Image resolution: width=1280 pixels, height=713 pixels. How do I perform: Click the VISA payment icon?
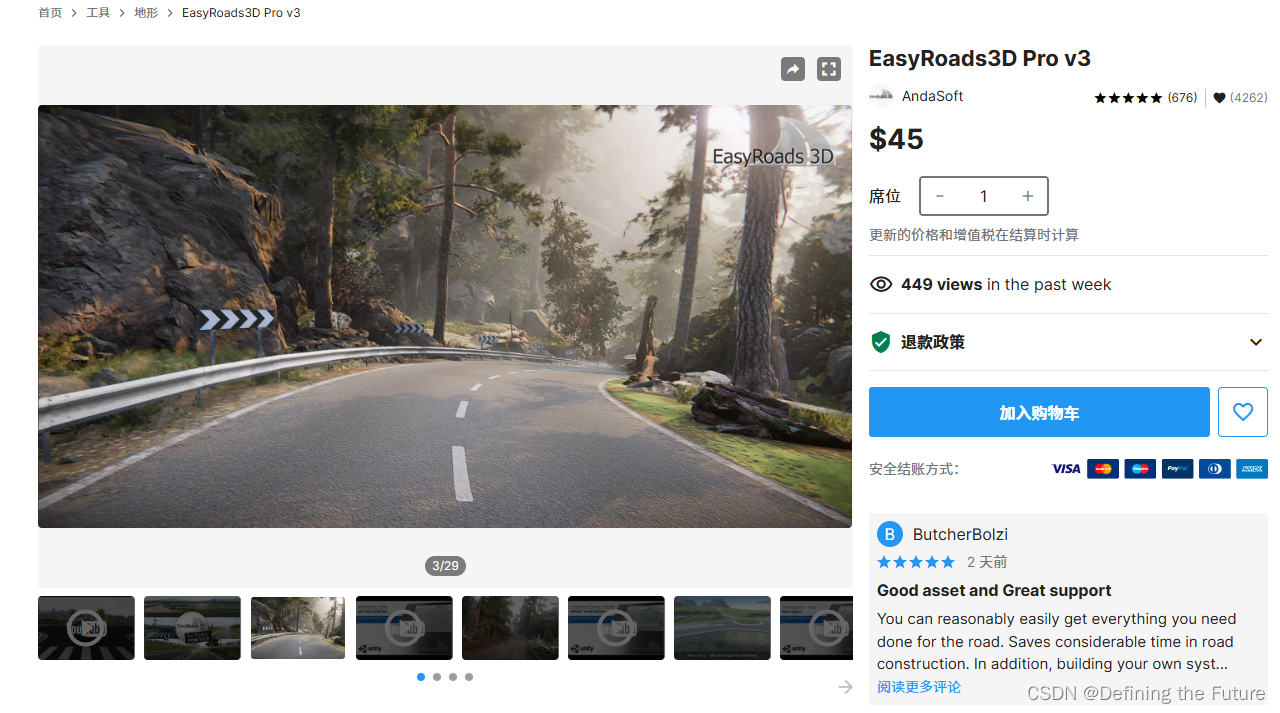(1066, 469)
